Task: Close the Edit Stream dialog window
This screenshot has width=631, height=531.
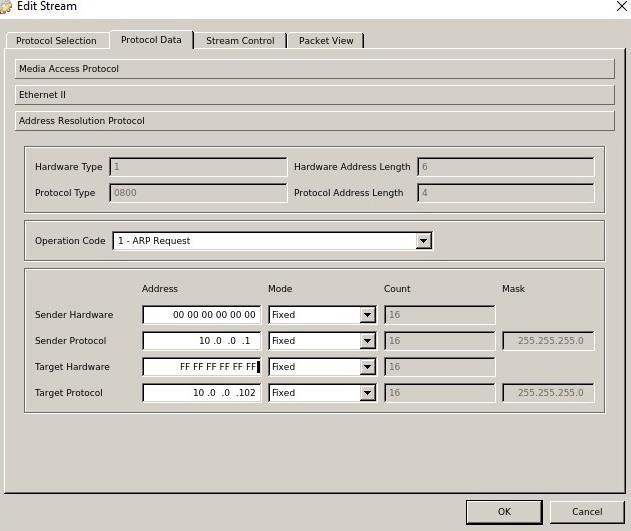Action: click(622, 6)
